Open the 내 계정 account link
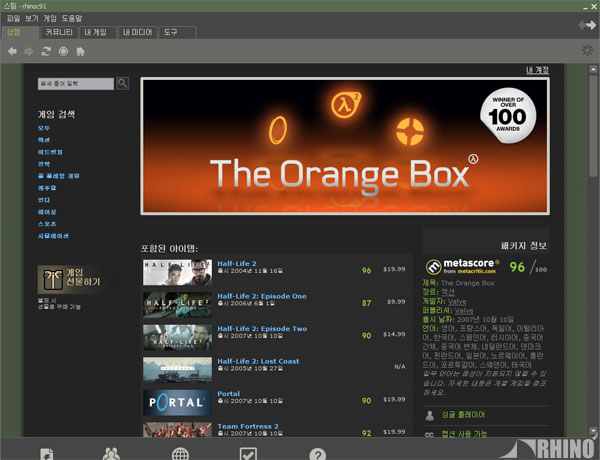The image size is (600, 460). coord(537,70)
